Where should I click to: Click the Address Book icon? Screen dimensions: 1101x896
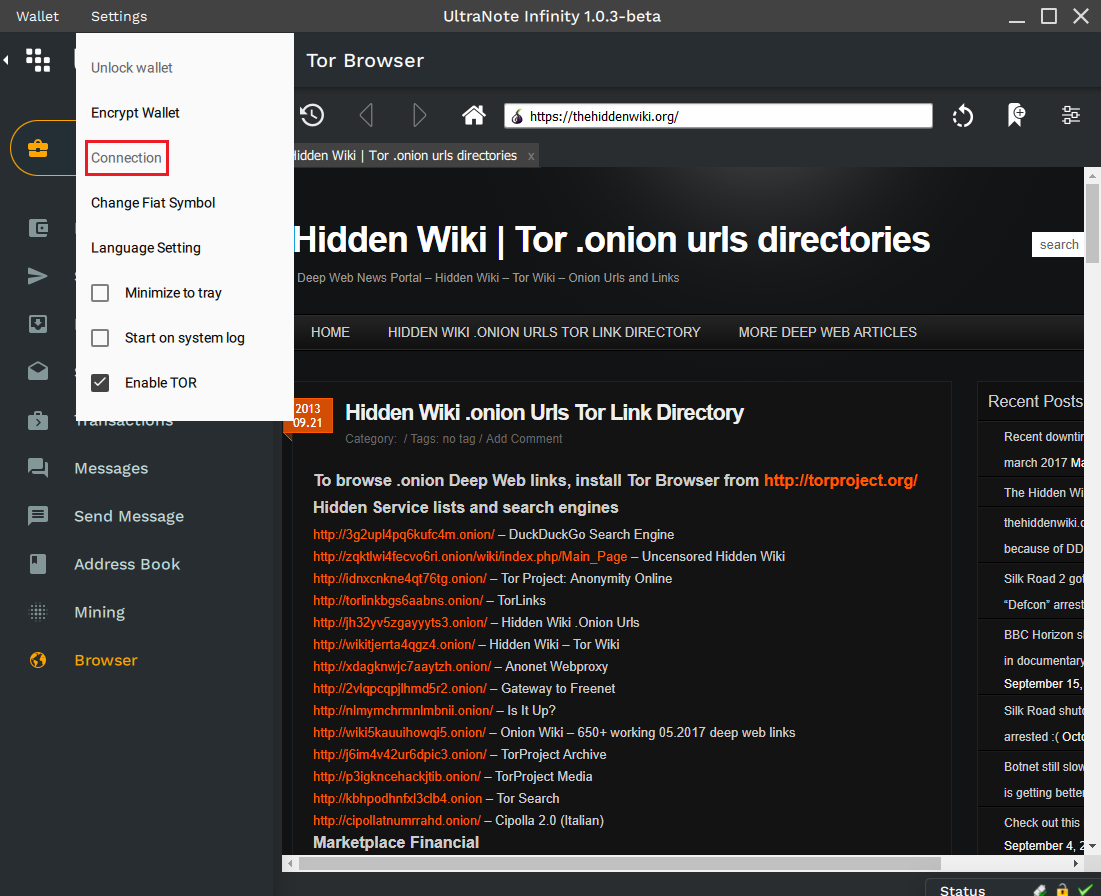pos(38,564)
